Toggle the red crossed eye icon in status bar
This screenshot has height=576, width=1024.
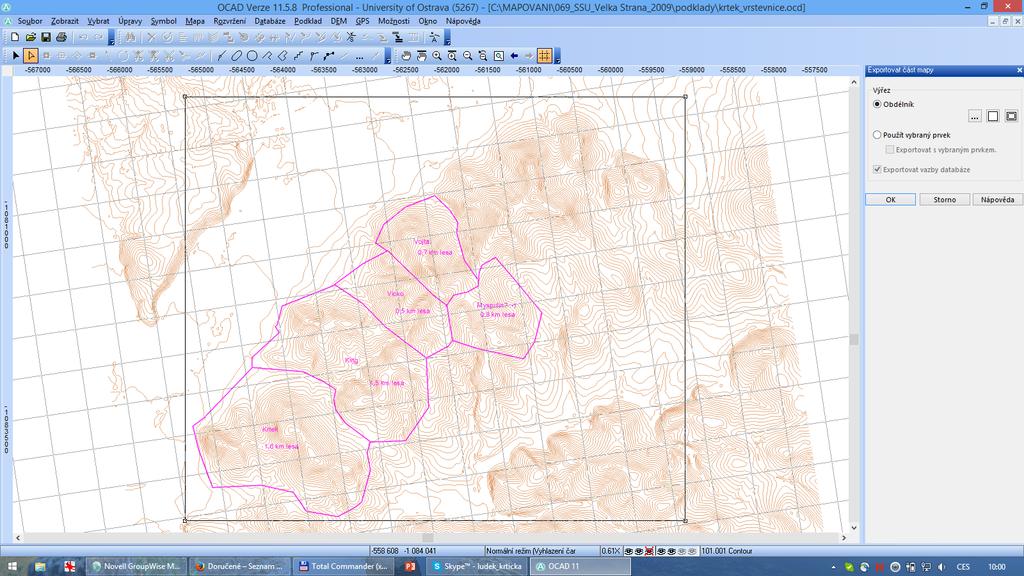(649, 551)
